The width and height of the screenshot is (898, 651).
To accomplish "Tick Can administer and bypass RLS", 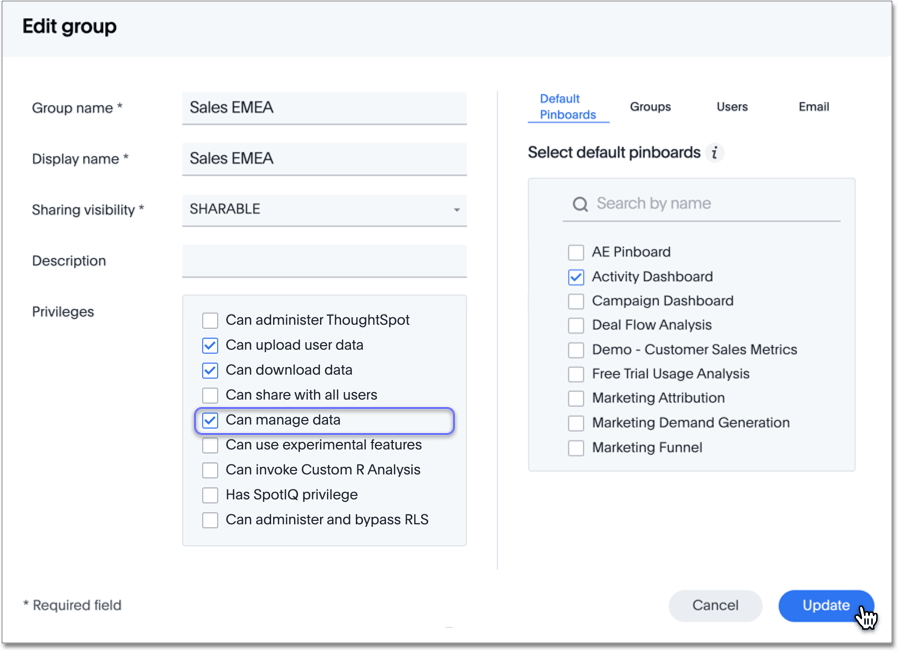I will point(210,520).
